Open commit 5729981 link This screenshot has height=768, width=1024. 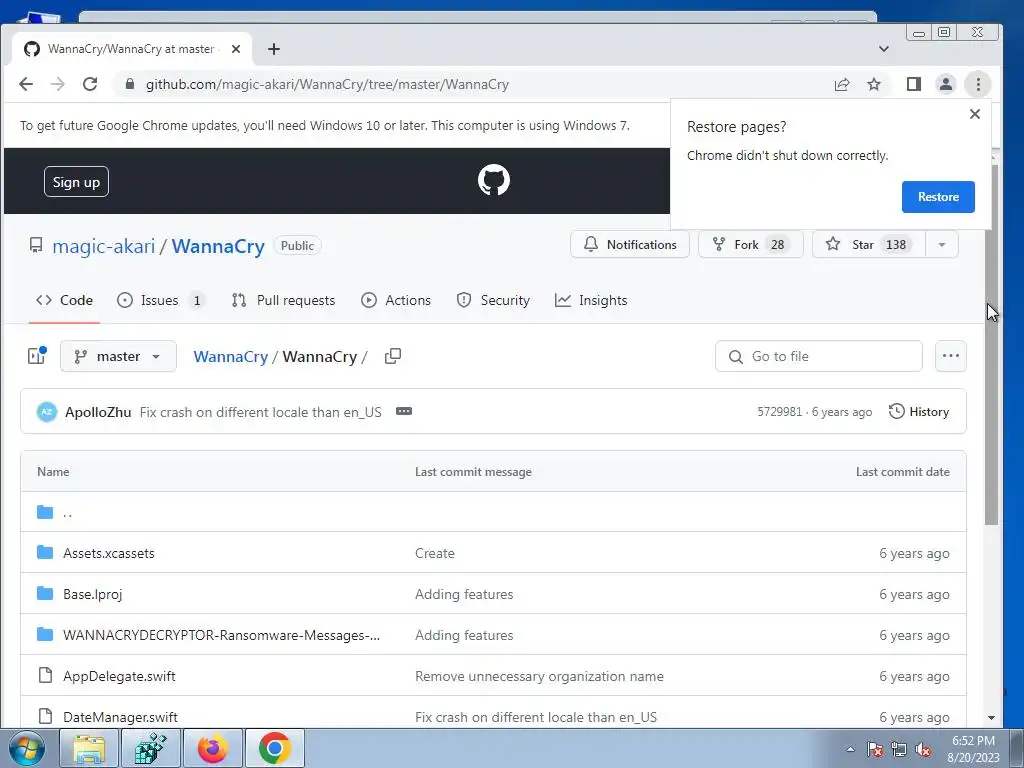780,412
